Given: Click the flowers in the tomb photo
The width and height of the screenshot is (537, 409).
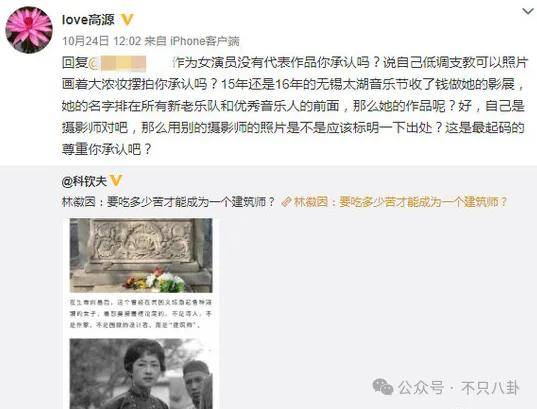Looking at the screenshot, I should (154, 280).
